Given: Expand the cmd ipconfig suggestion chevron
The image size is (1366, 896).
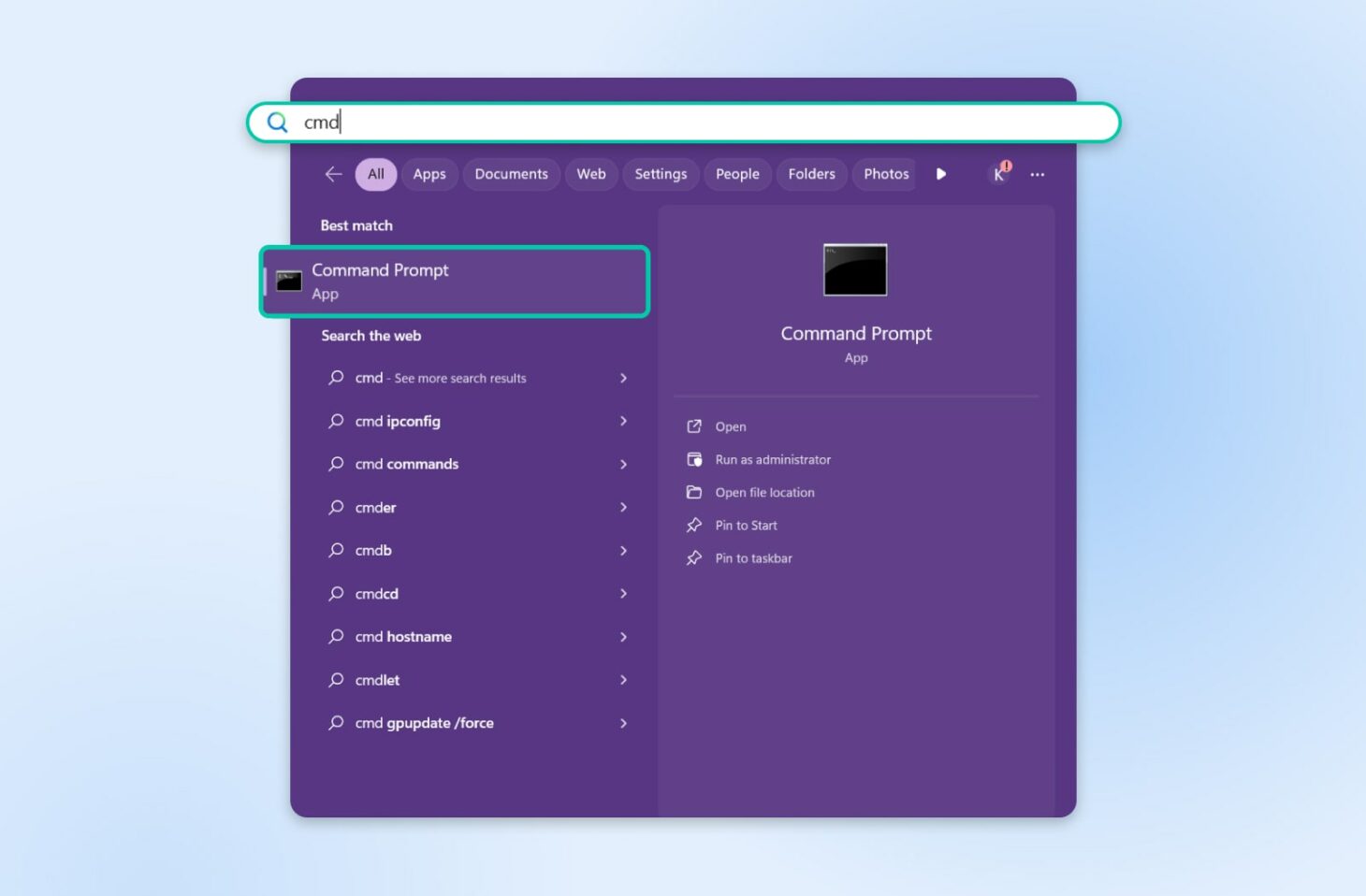Looking at the screenshot, I should [x=623, y=421].
